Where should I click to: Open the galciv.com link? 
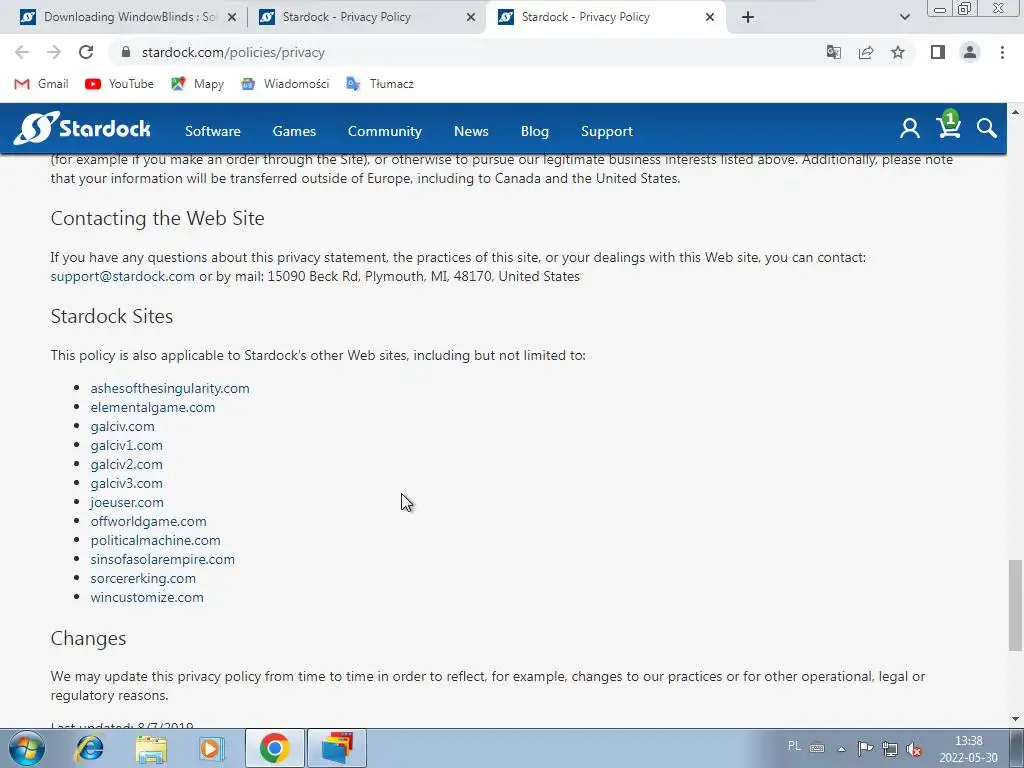[x=122, y=426]
